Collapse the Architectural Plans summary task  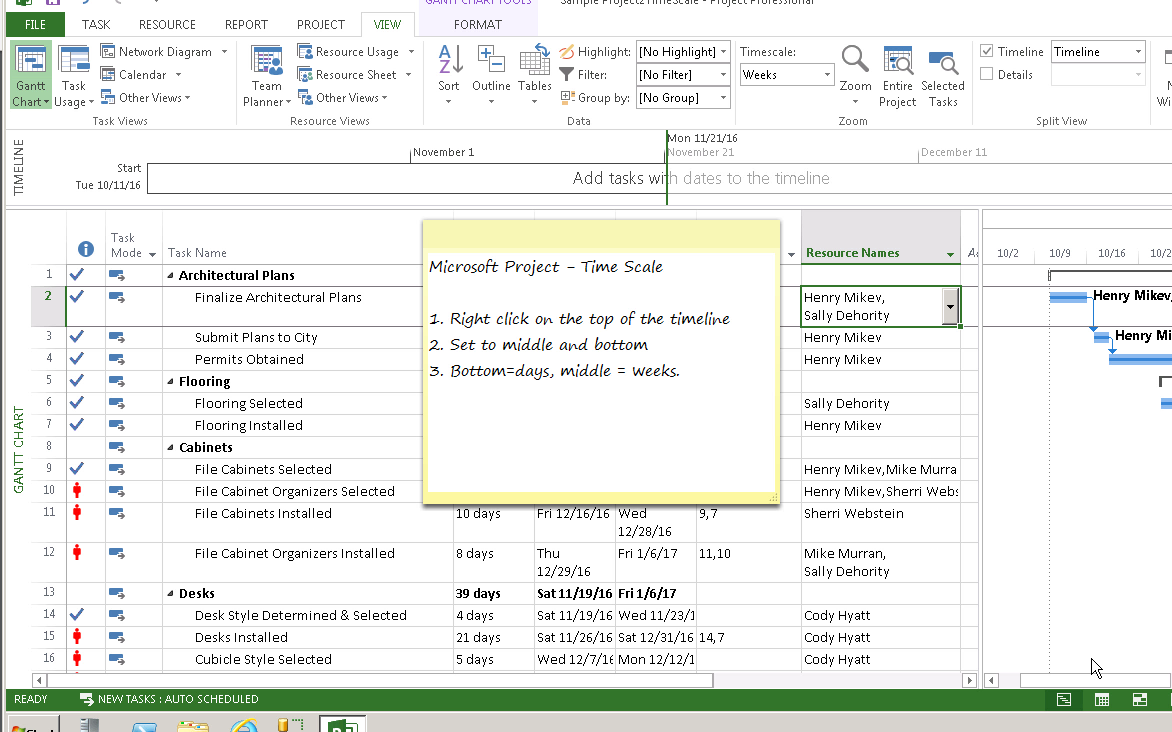[170, 276]
